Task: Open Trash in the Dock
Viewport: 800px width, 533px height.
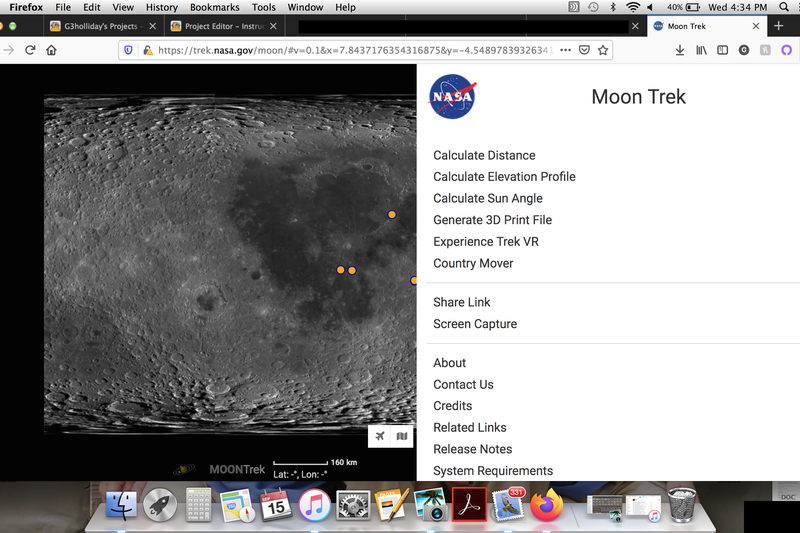Action: click(x=682, y=505)
